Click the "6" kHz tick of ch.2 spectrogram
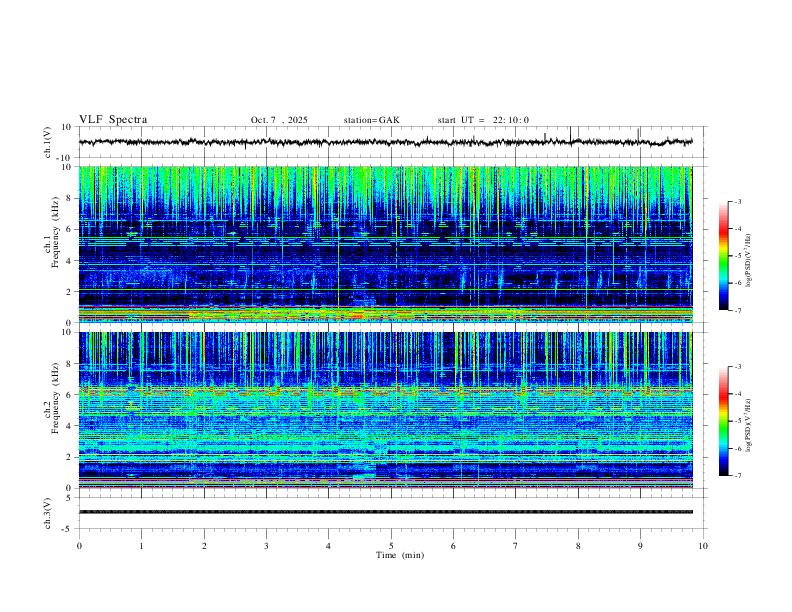Image resolution: width=792 pixels, height=612 pixels. pos(69,395)
